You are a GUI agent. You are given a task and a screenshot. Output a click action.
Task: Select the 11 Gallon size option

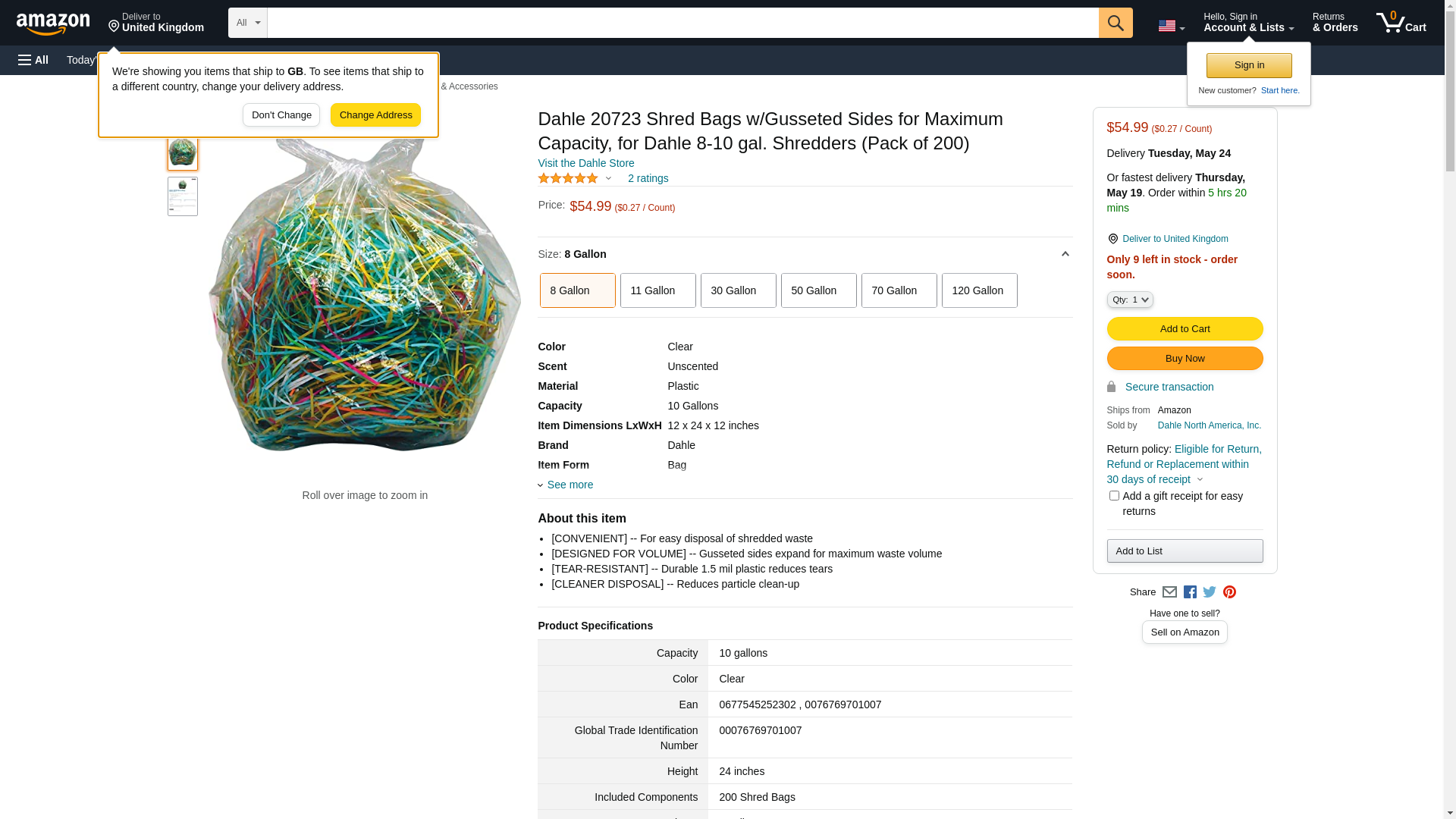657,290
